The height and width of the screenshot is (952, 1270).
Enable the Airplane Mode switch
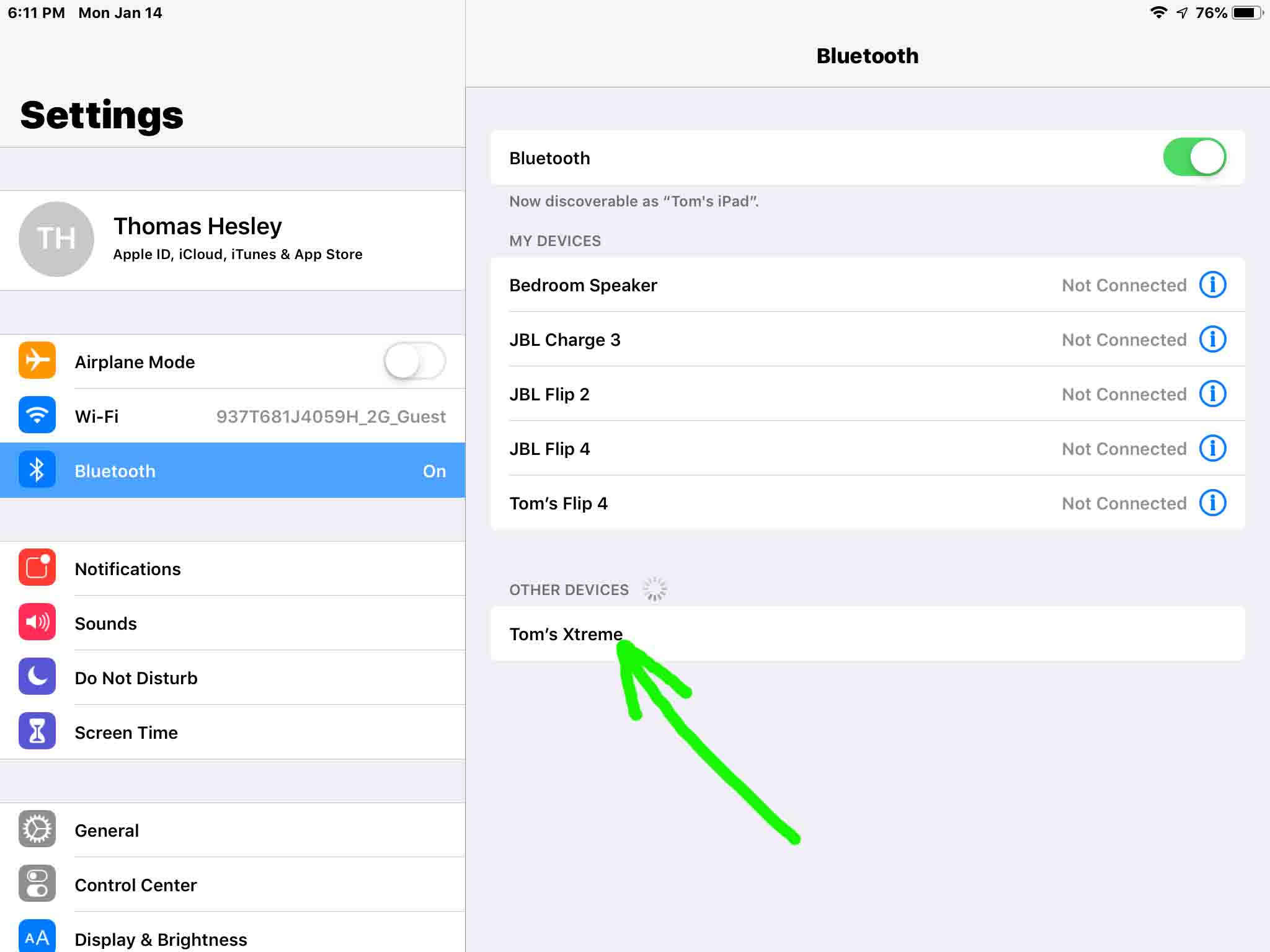point(414,361)
